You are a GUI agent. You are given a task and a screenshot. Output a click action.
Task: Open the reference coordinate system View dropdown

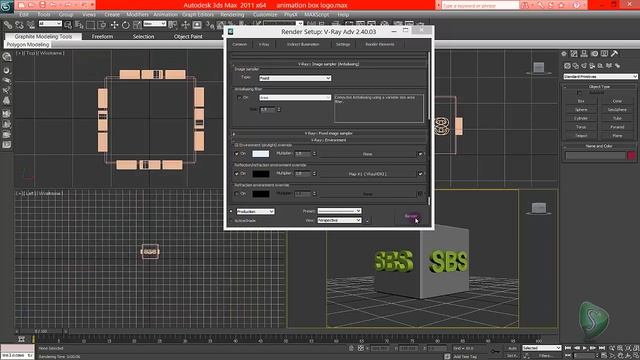pos(154,24)
